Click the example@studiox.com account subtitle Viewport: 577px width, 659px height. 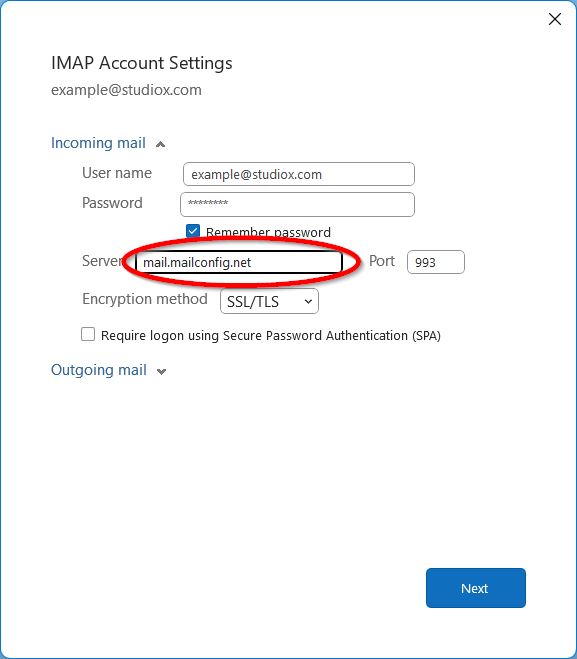126,90
